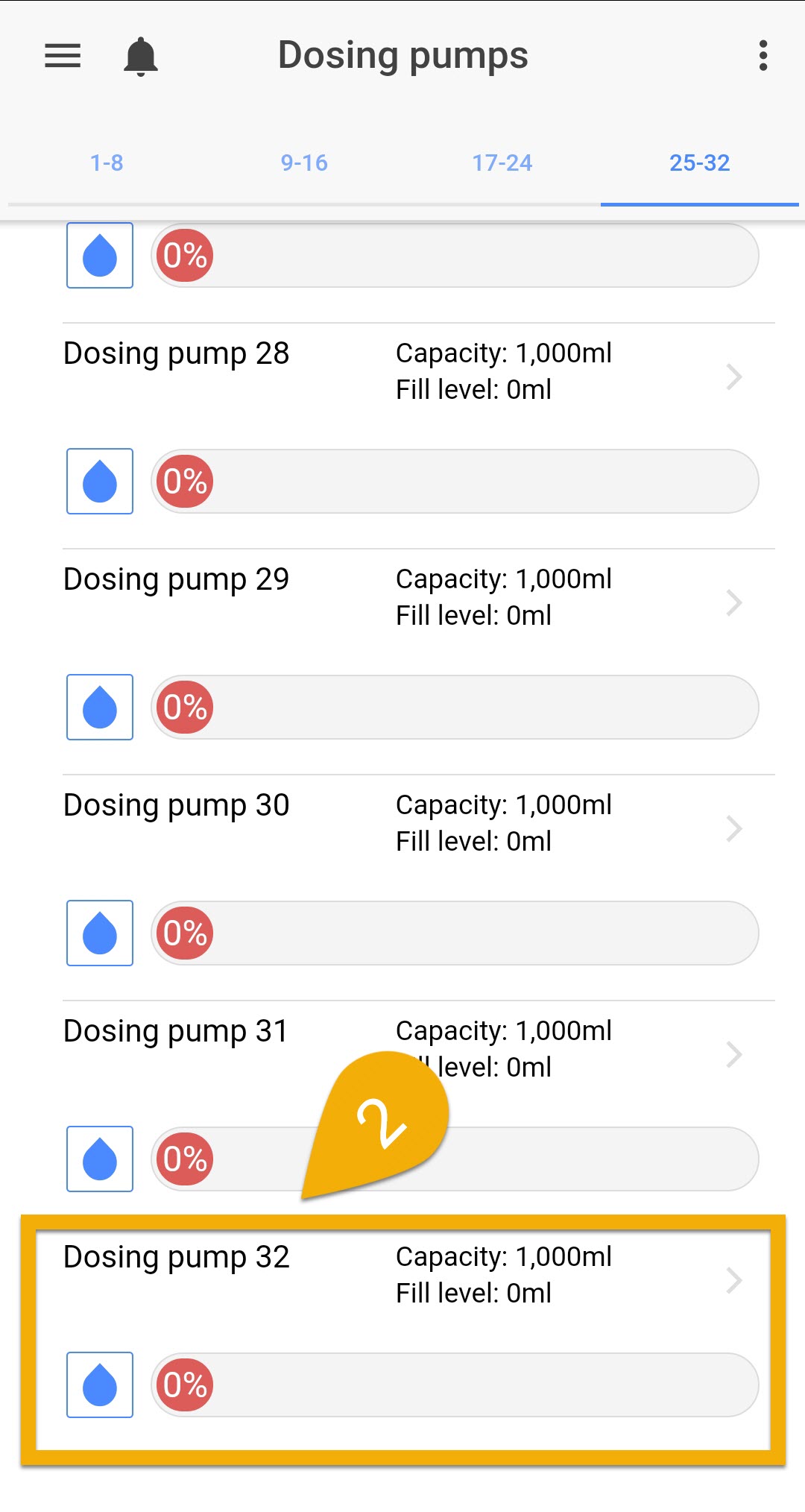Screen dimensions: 805x1512
Task: Switch to the 1-8 pumps tab
Action: point(107,163)
